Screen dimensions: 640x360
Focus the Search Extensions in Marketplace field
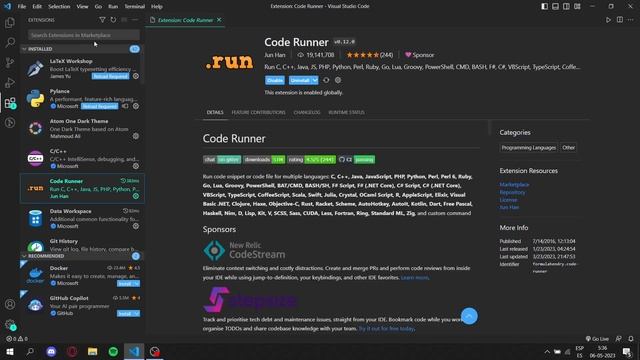(x=84, y=35)
